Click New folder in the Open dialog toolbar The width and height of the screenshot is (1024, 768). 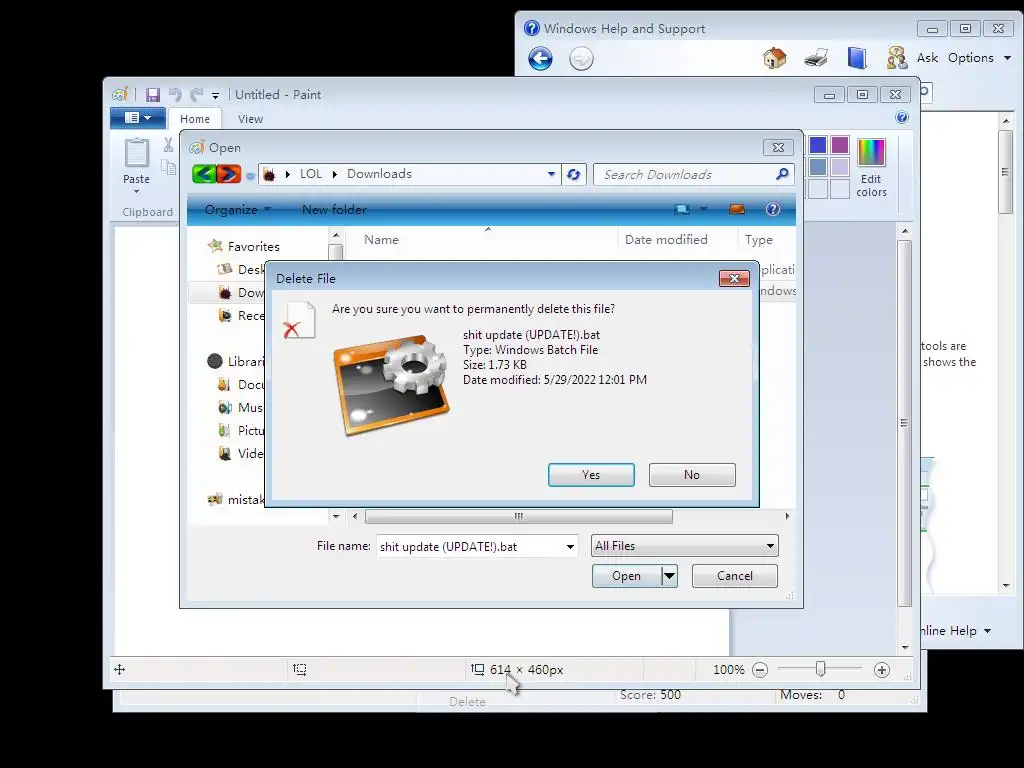point(334,210)
